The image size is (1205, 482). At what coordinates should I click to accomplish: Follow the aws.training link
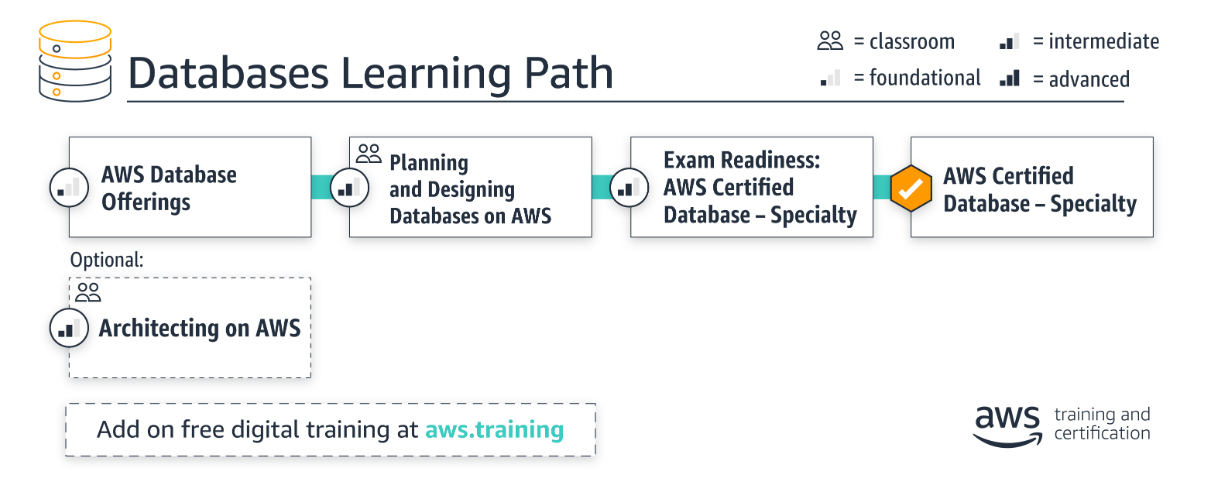(494, 430)
